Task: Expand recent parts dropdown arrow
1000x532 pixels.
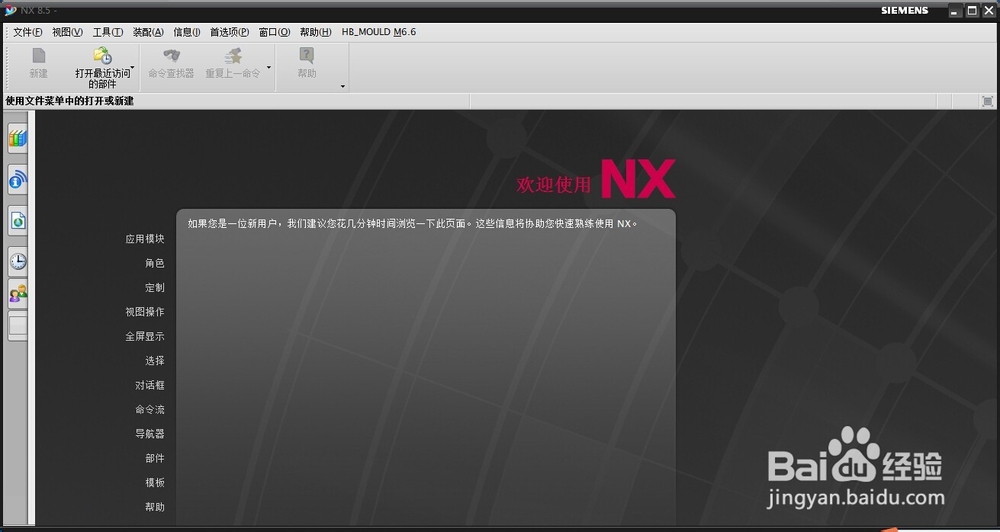Action: 133,67
